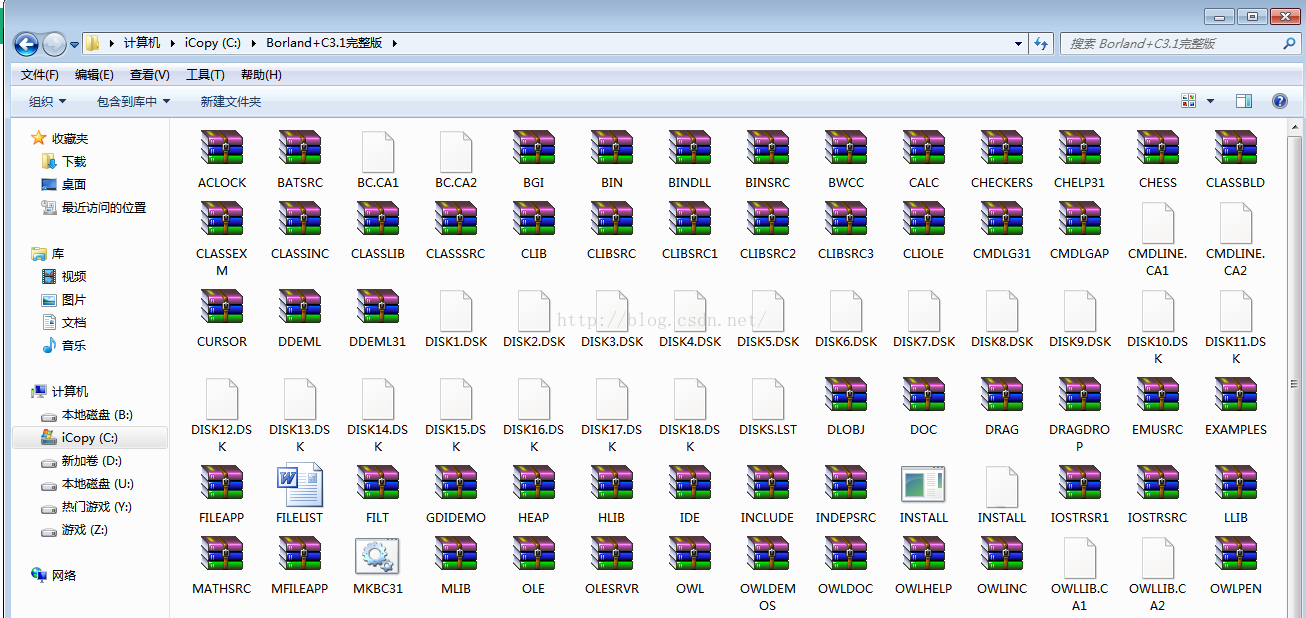Click iCopy (C:) in address bar
This screenshot has width=1306, height=618.
coord(215,43)
